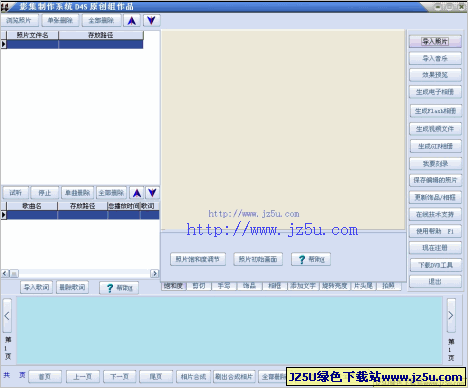Move selected song up in music list

pos(137,193)
